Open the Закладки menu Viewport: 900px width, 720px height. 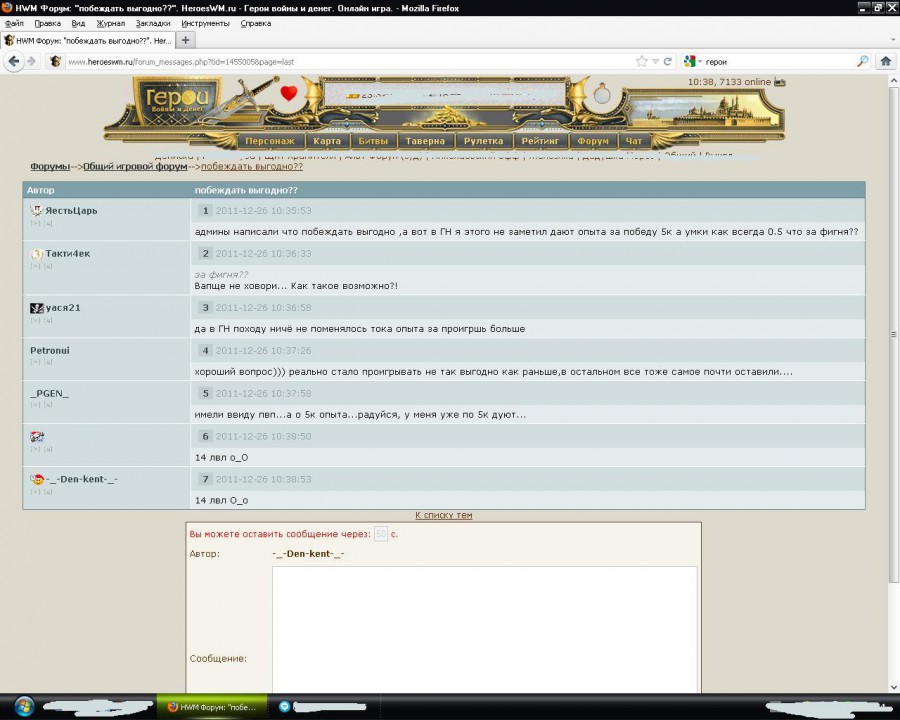[153, 23]
